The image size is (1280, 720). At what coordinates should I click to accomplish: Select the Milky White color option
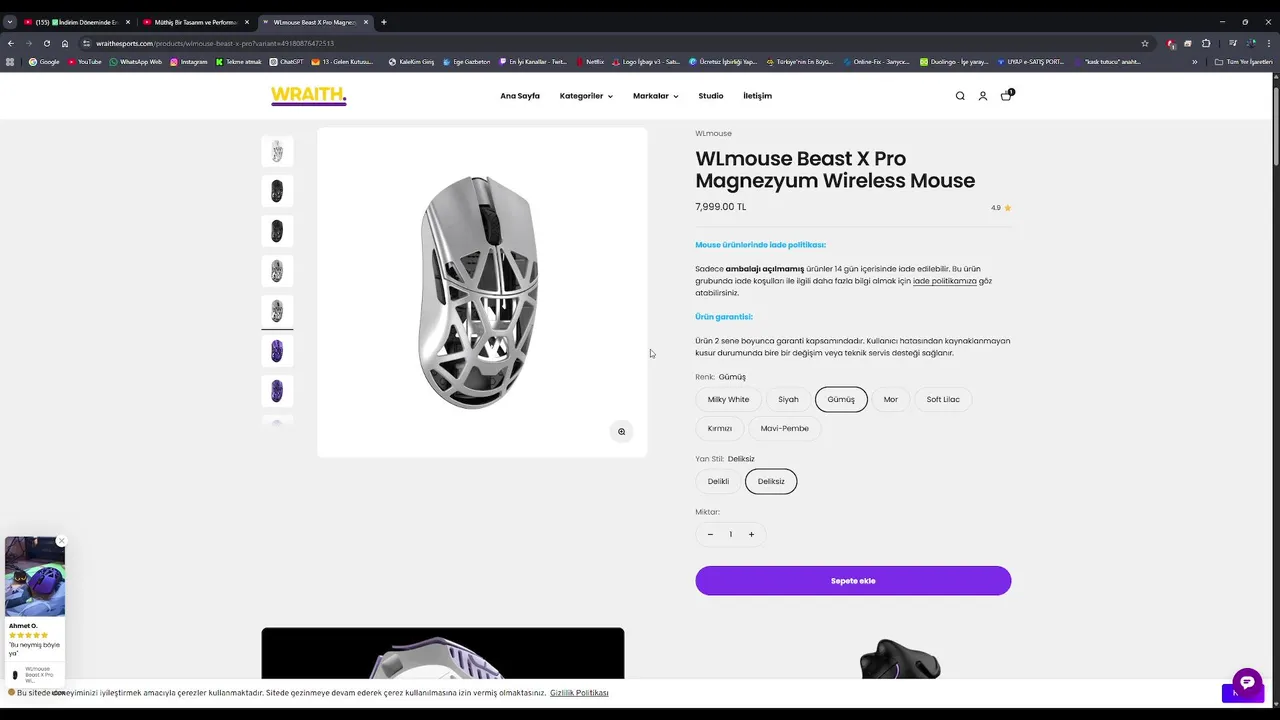[728, 400]
